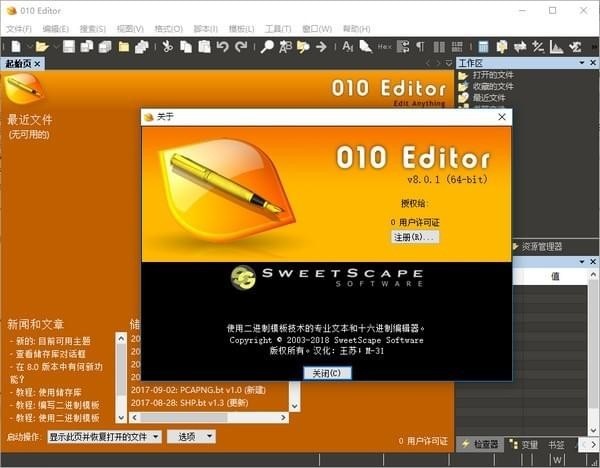Click the Copy toolbar icon

pos(186,47)
